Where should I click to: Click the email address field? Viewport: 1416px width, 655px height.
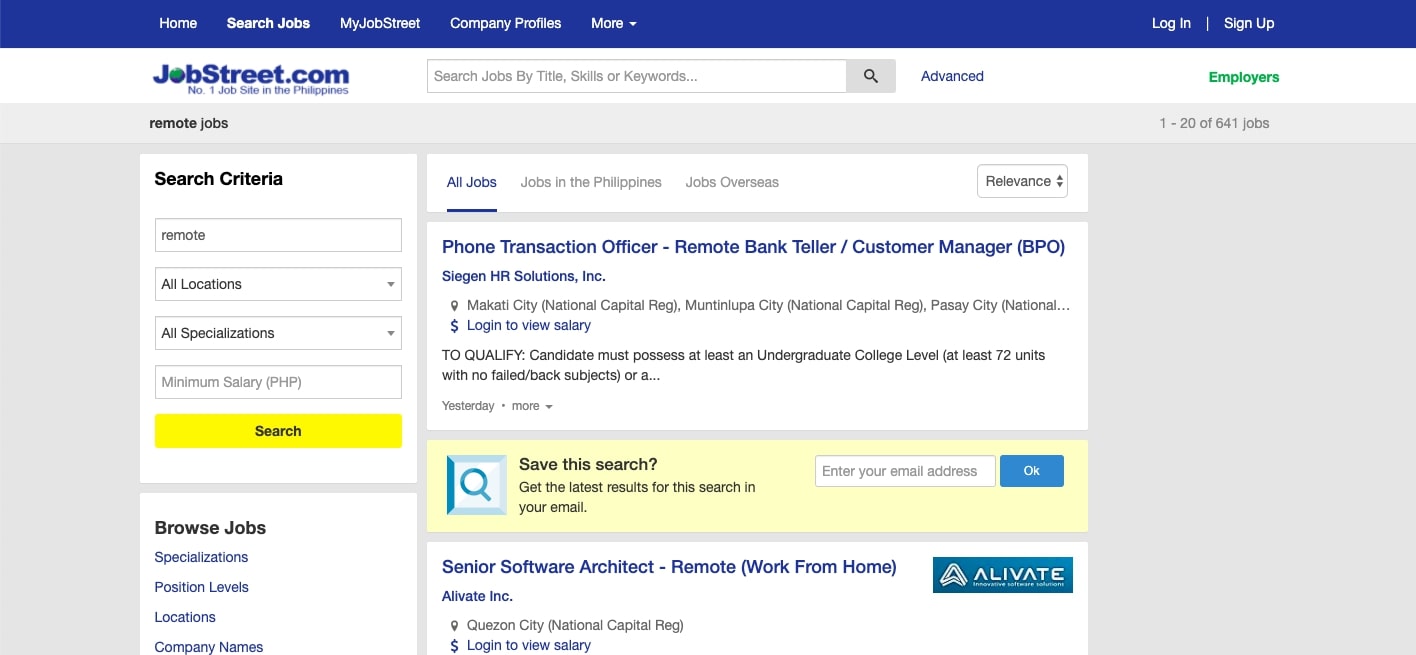[905, 471]
